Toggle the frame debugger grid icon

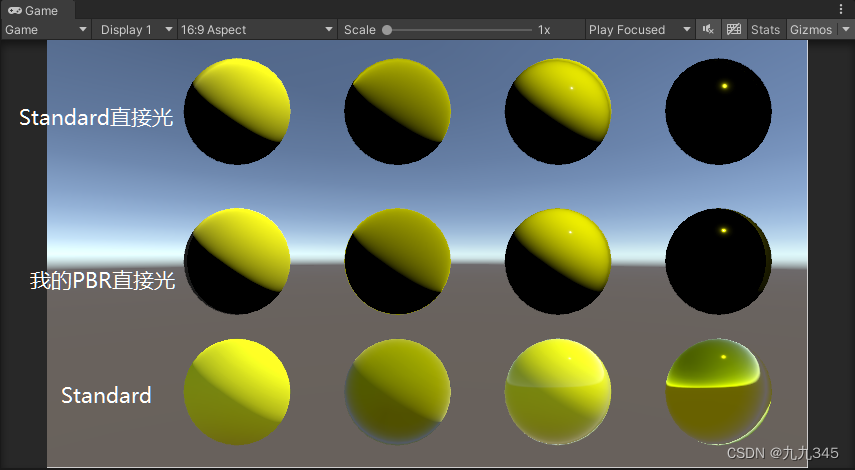click(734, 29)
